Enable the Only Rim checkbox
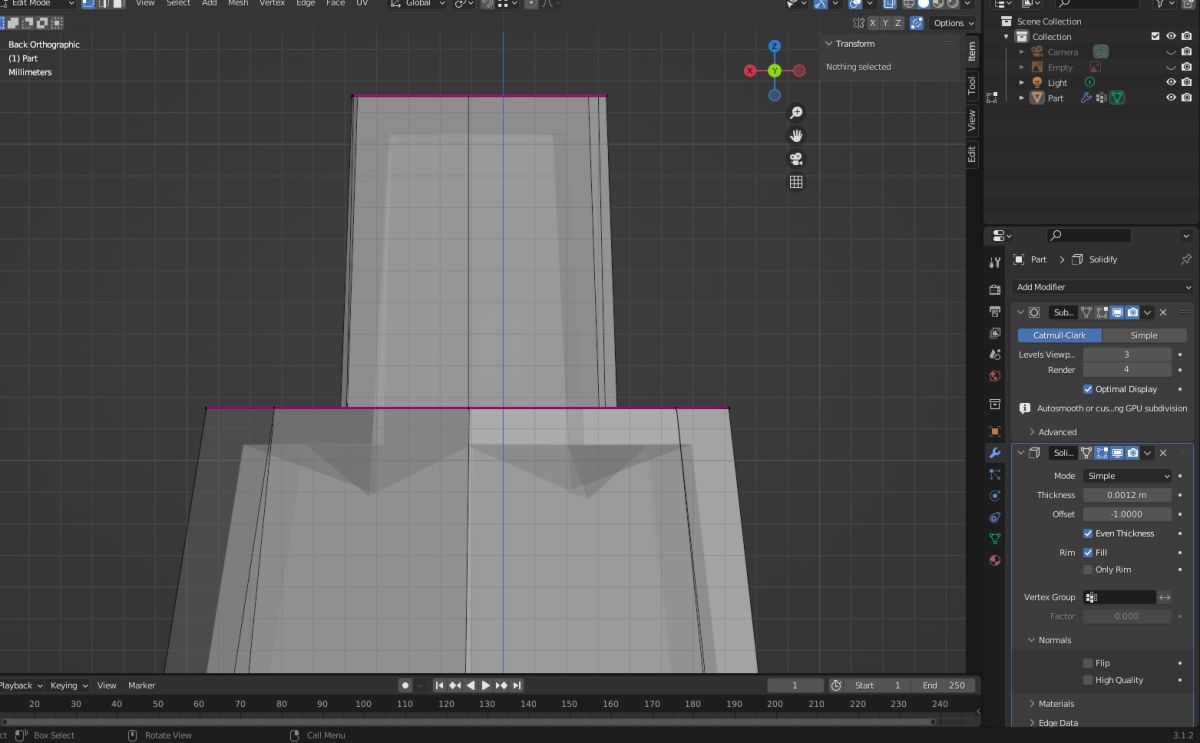The height and width of the screenshot is (743, 1200). point(1088,569)
